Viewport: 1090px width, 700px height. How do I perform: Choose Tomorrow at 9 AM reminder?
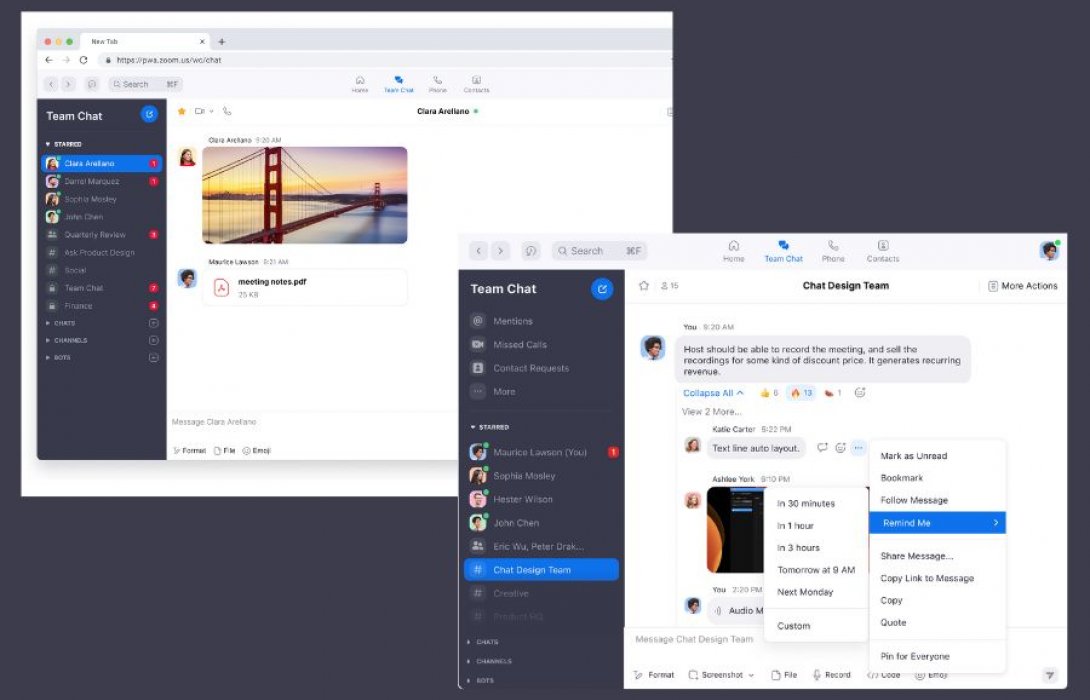click(x=816, y=570)
